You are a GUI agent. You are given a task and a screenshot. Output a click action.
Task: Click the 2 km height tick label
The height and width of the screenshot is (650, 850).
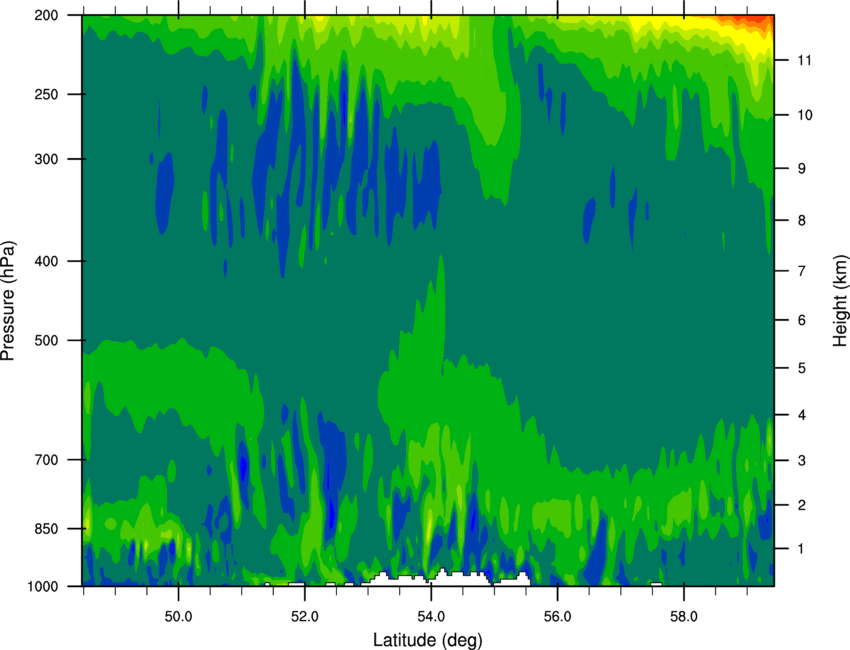click(x=801, y=505)
